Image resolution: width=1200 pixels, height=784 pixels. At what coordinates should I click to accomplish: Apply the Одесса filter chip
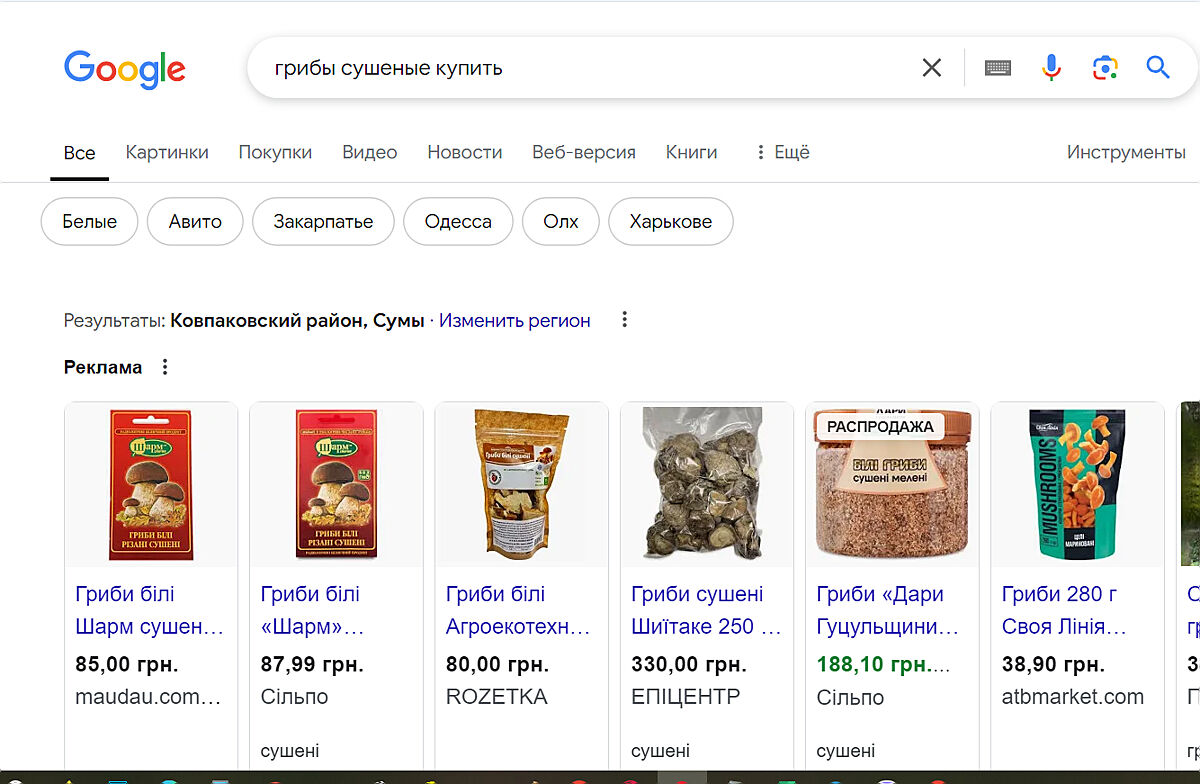458,221
